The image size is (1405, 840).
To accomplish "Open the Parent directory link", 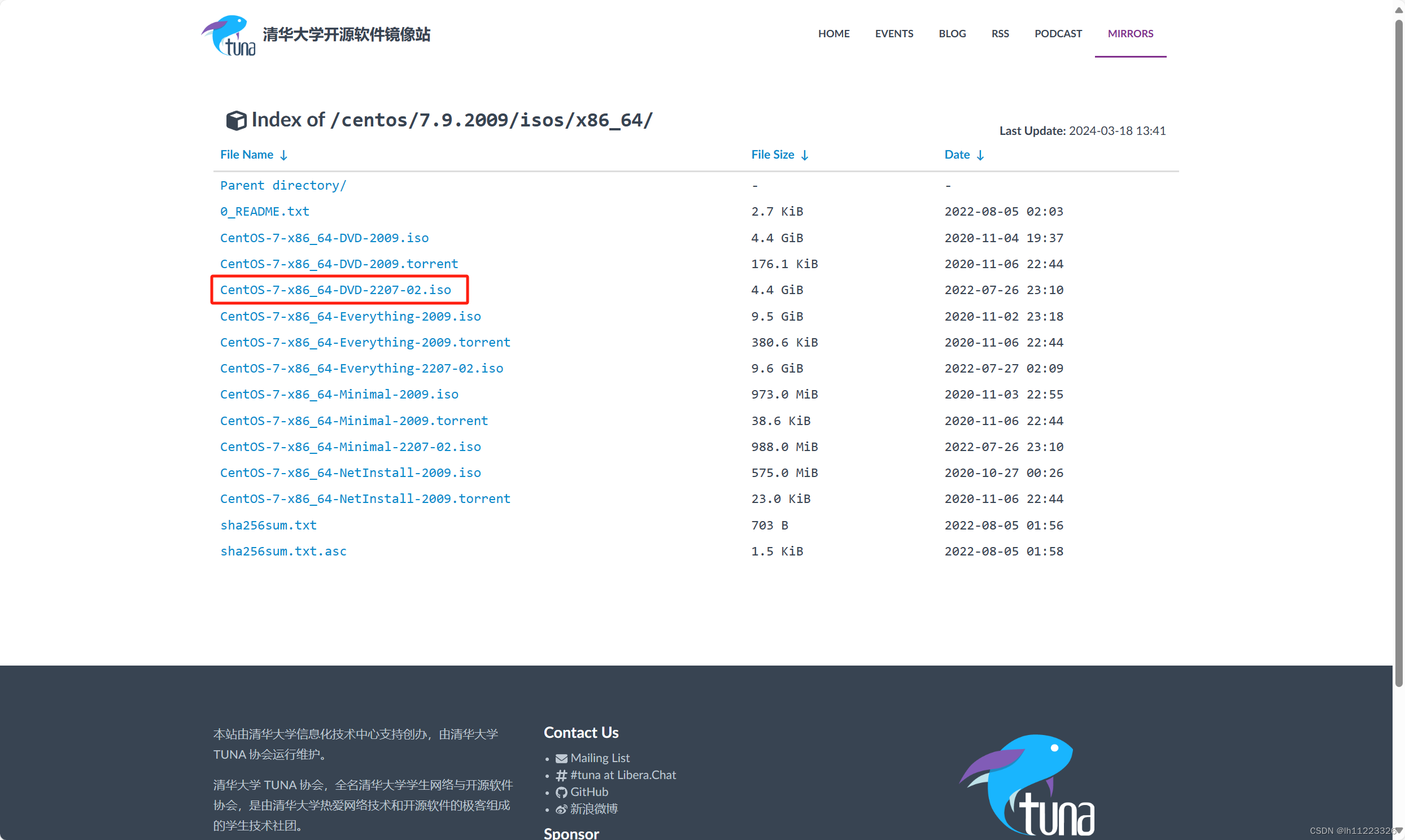I will pos(283,185).
